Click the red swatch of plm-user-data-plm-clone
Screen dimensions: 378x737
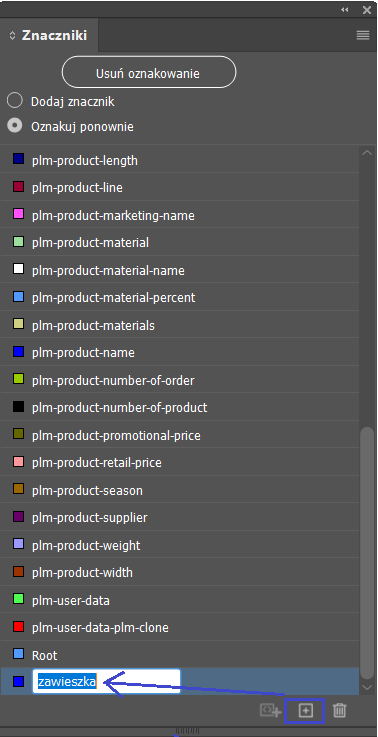[18, 627]
